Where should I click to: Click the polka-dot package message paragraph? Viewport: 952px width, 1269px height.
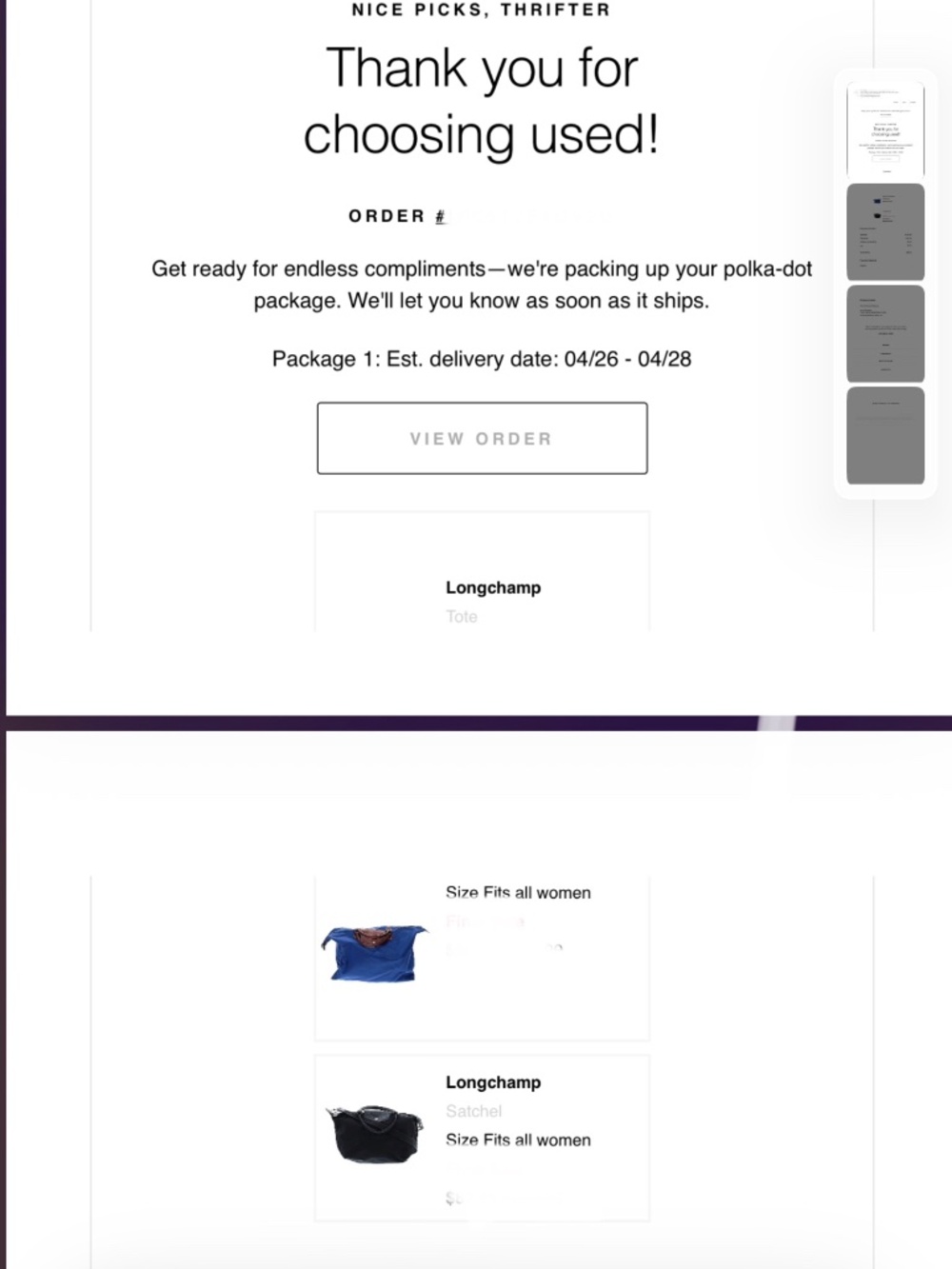[x=482, y=285]
